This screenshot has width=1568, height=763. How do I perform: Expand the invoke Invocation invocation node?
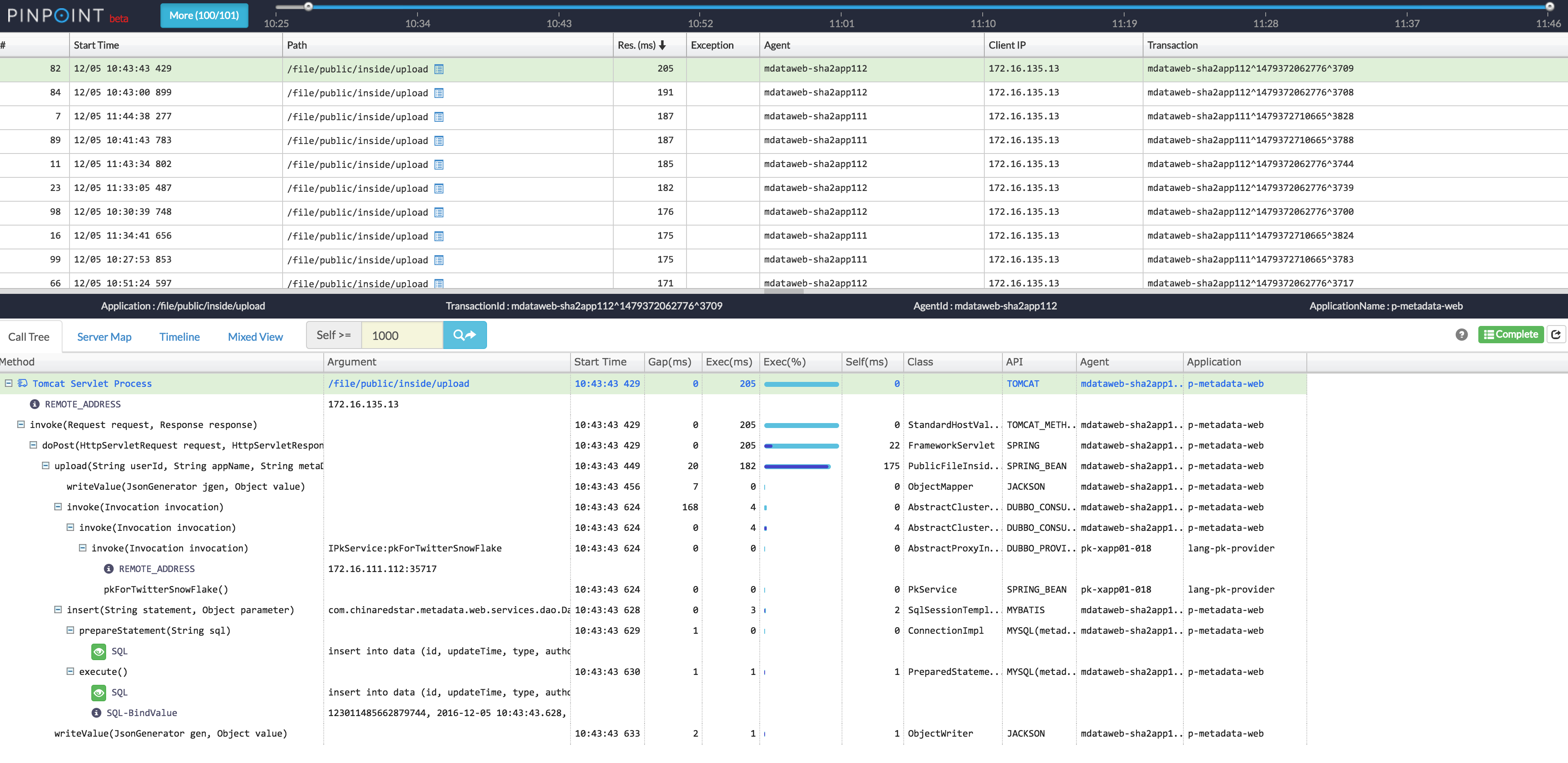[58, 507]
